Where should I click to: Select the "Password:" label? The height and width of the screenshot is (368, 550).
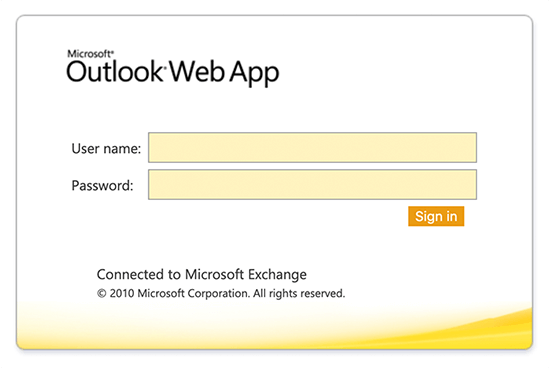point(102,186)
